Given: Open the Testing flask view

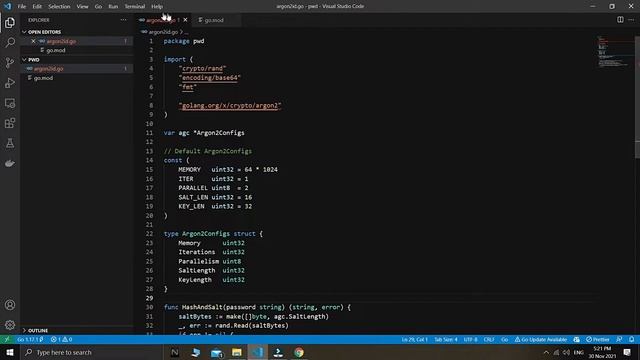Looking at the screenshot, I should (x=10, y=143).
